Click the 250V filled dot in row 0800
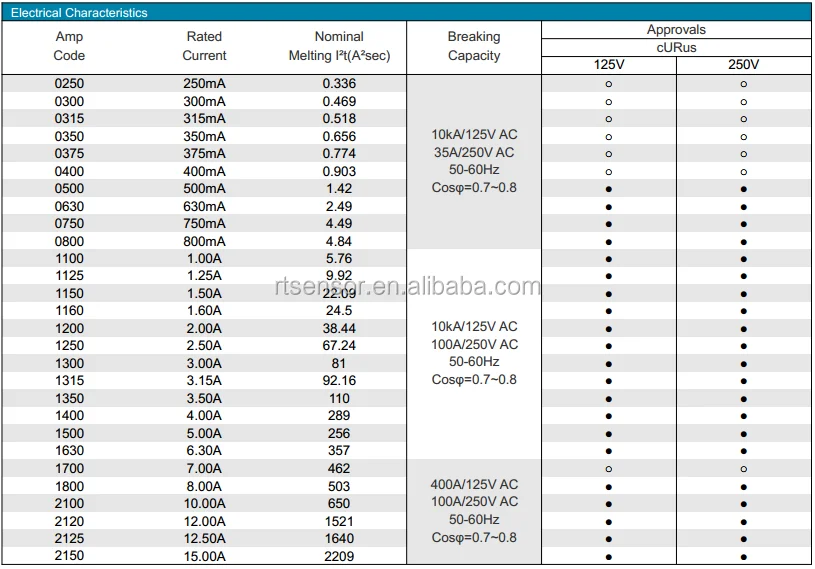Image resolution: width=815 pixels, height=569 pixels. [x=743, y=242]
